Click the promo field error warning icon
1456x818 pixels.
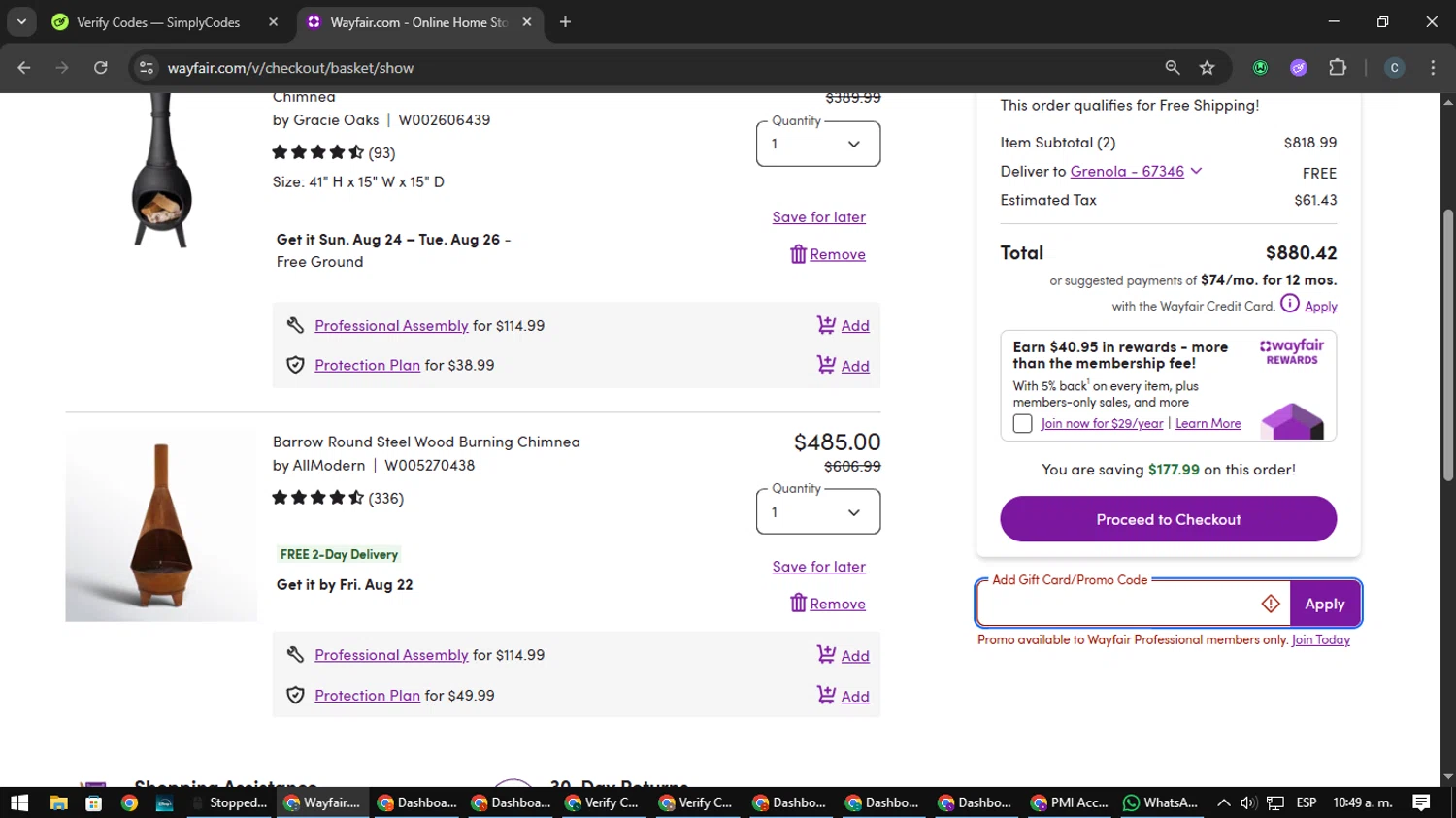point(1271,604)
